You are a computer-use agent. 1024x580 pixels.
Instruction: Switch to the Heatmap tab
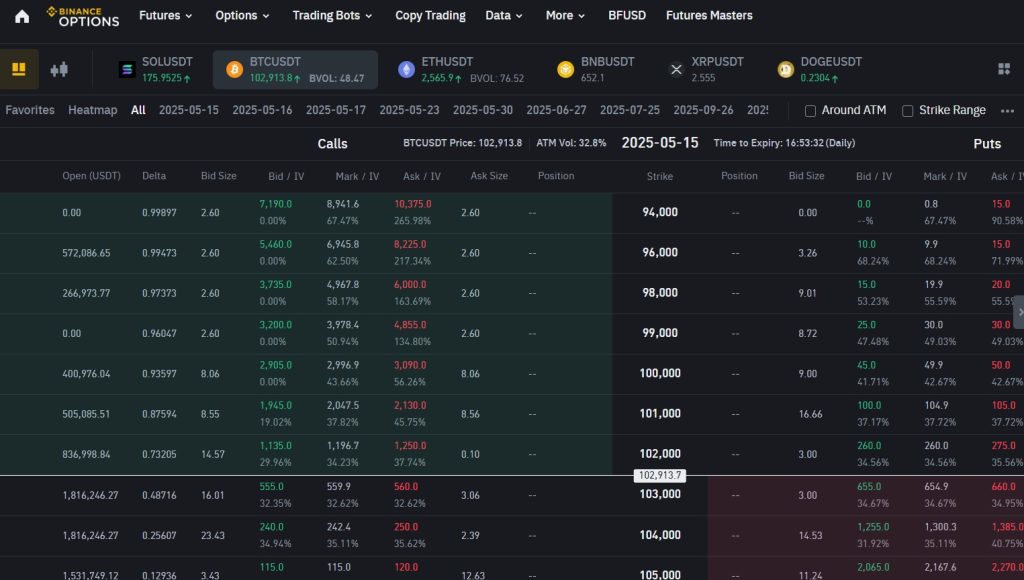(x=93, y=110)
